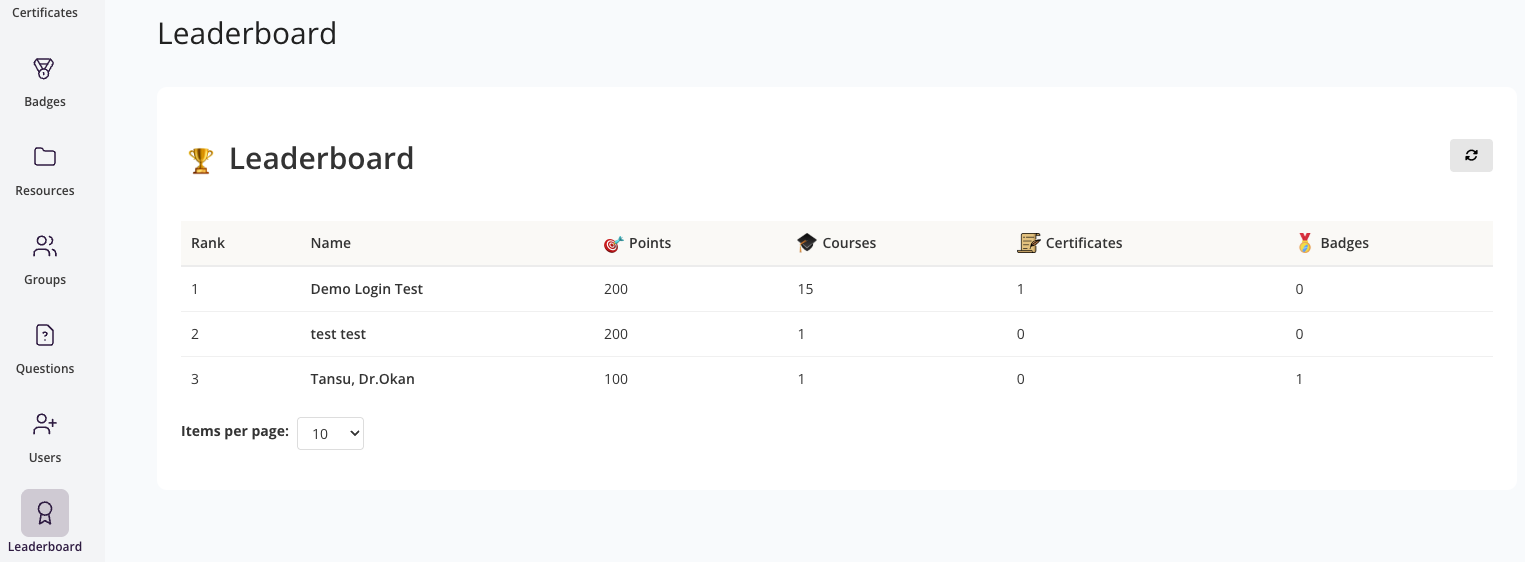1525x562 pixels.
Task: Click the Badges column header
Action: point(1344,243)
